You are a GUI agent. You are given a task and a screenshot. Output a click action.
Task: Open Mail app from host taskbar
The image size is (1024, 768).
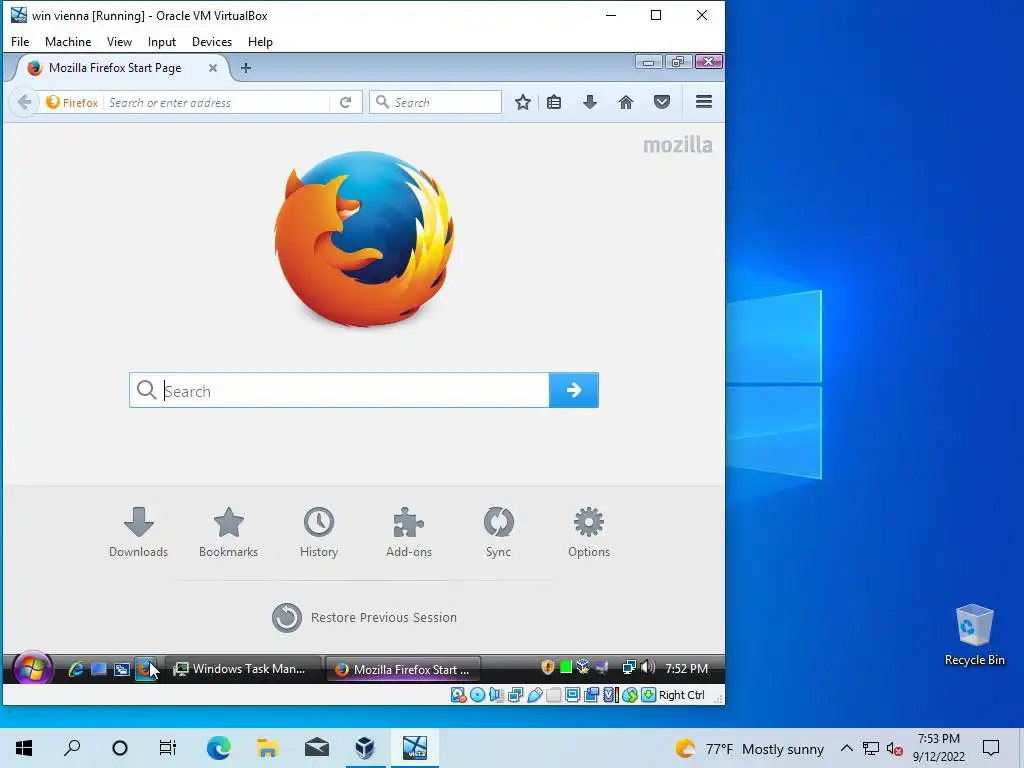[317, 748]
